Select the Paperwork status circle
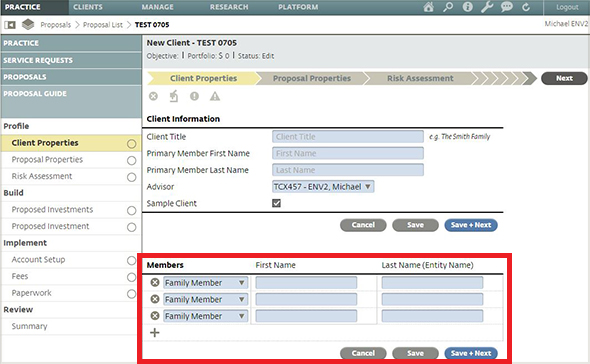Screen dimensions: 590x364 click(131, 294)
